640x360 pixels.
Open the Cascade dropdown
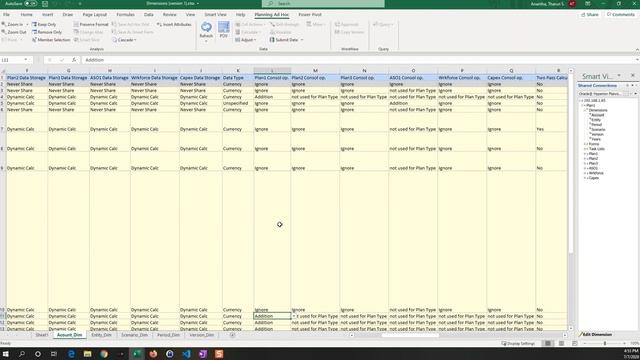coord(124,40)
